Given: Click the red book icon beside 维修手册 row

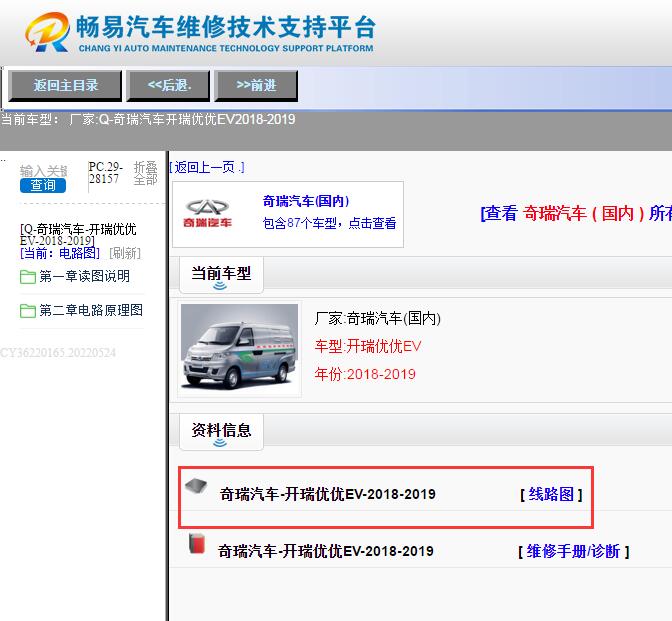Looking at the screenshot, I should pyautogui.click(x=197, y=543).
